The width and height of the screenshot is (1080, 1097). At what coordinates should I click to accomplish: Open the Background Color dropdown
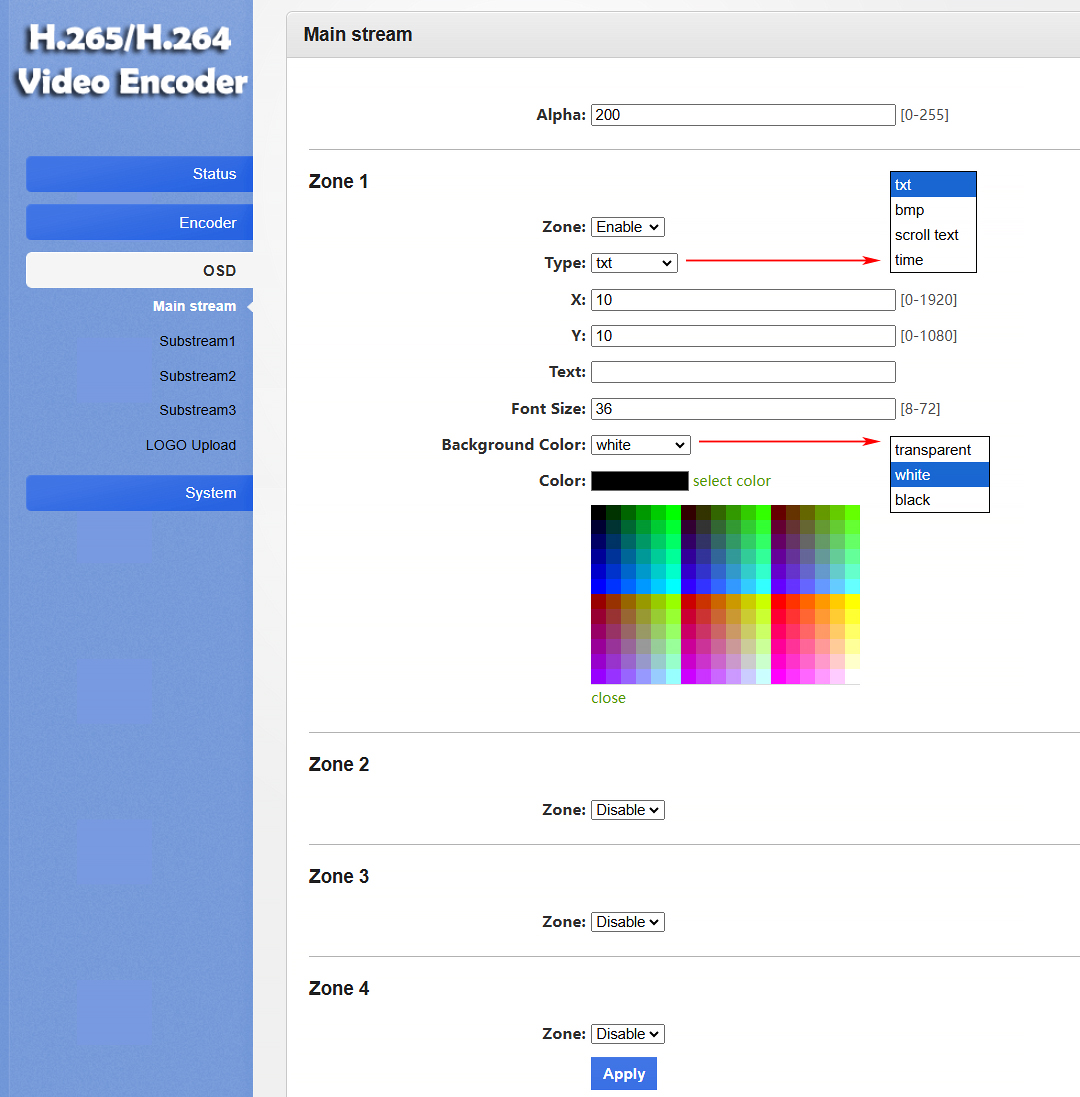click(x=640, y=445)
